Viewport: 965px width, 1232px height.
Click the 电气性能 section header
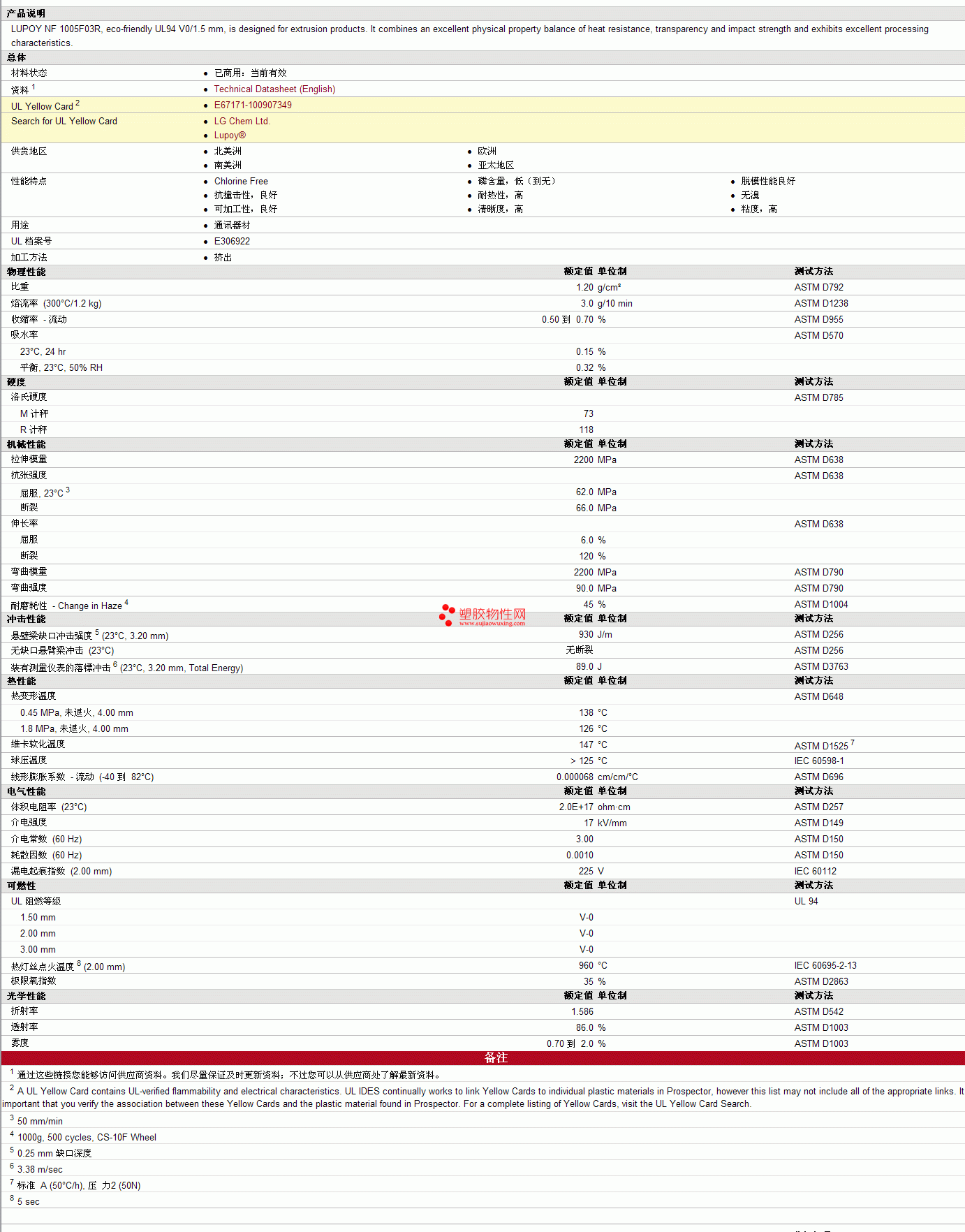click(27, 791)
